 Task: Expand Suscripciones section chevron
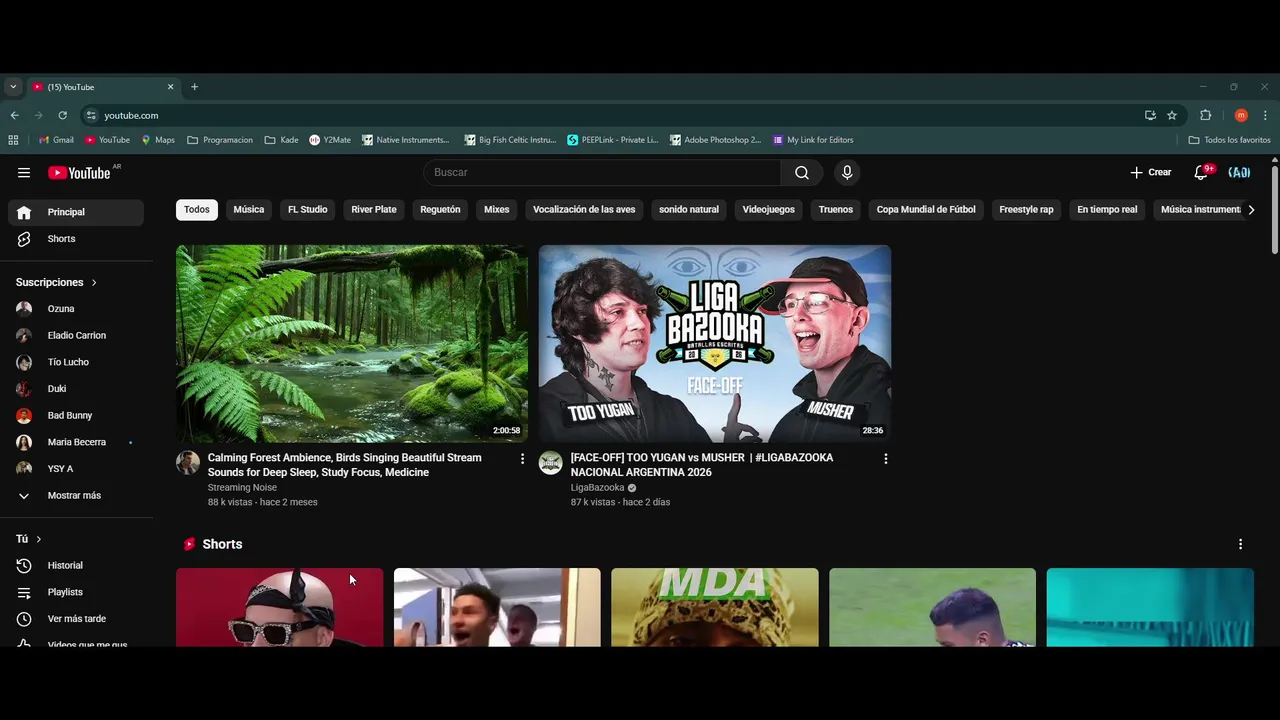[x=94, y=283]
